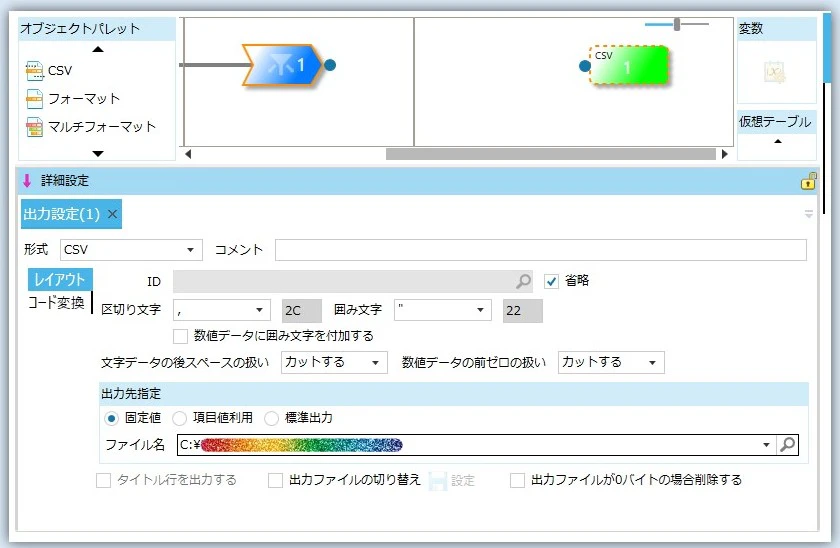
Task: Click the pink down arrow beside 詳細設定
Action: 27,181
